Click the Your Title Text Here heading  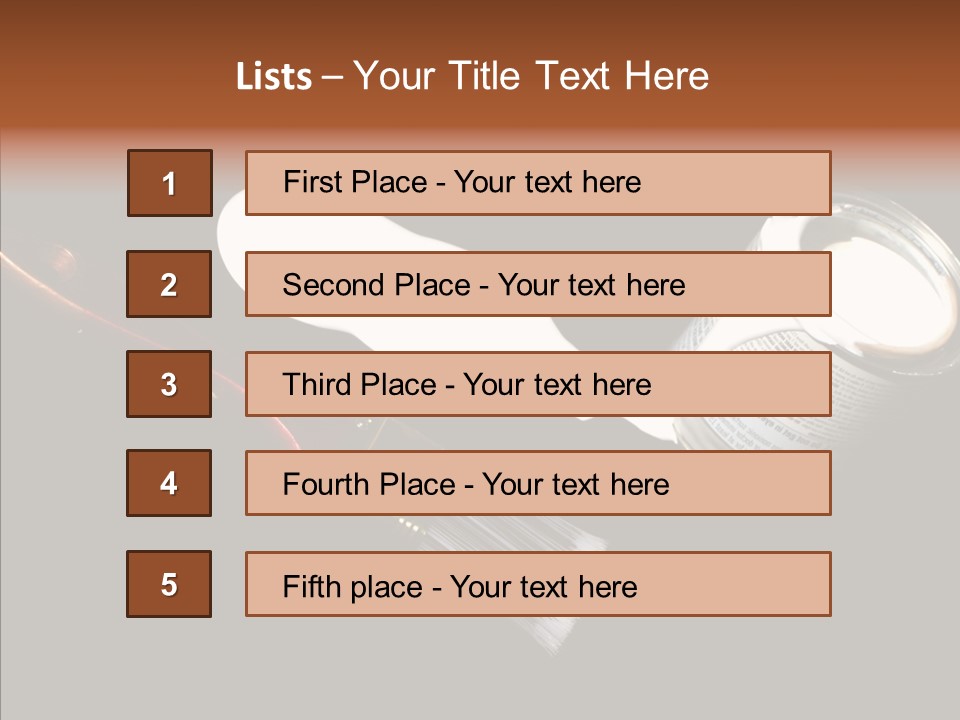[x=531, y=77]
